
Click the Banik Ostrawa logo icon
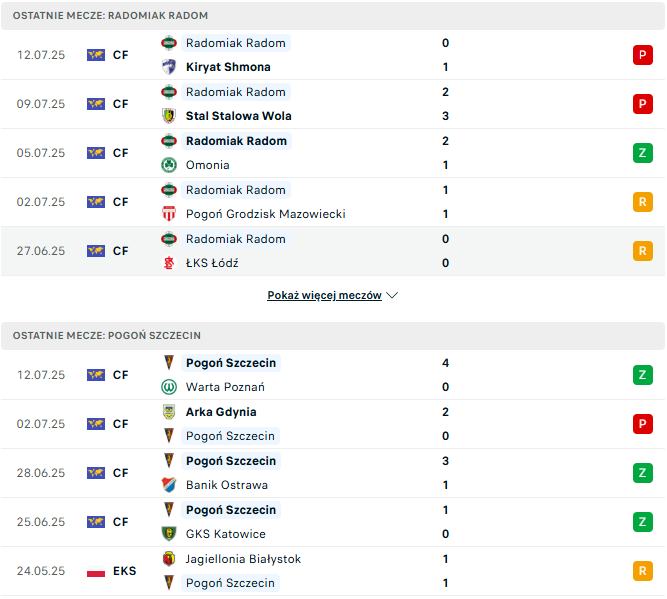(x=169, y=485)
